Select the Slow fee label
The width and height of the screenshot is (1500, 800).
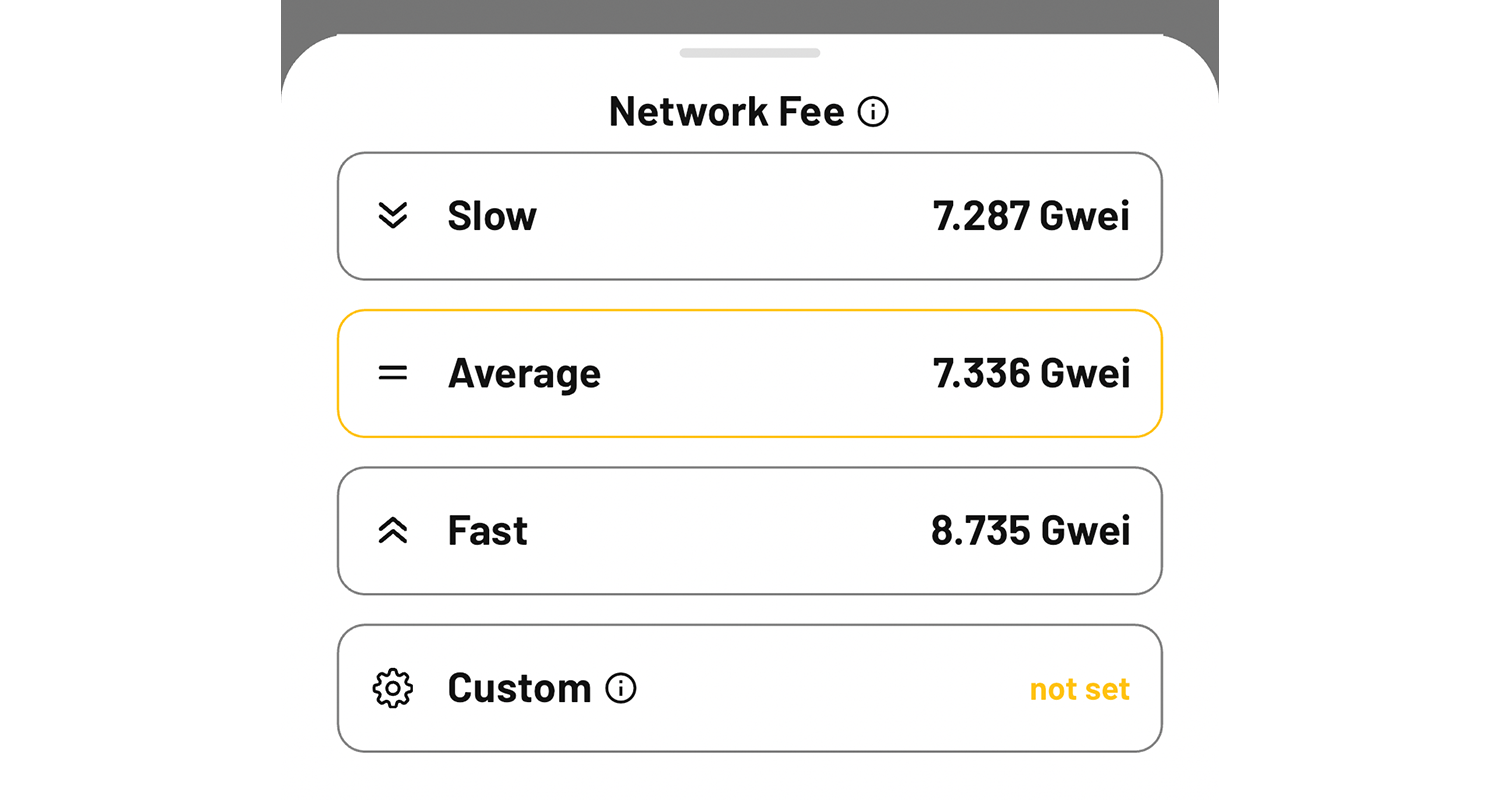click(492, 216)
